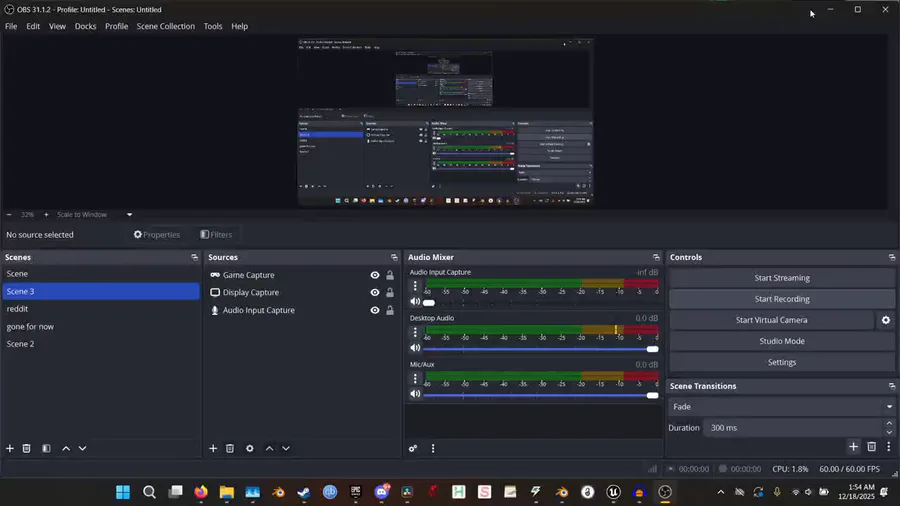Image resolution: width=900 pixels, height=506 pixels.
Task: Move scene up with Scenes up arrow
Action: tap(66, 448)
